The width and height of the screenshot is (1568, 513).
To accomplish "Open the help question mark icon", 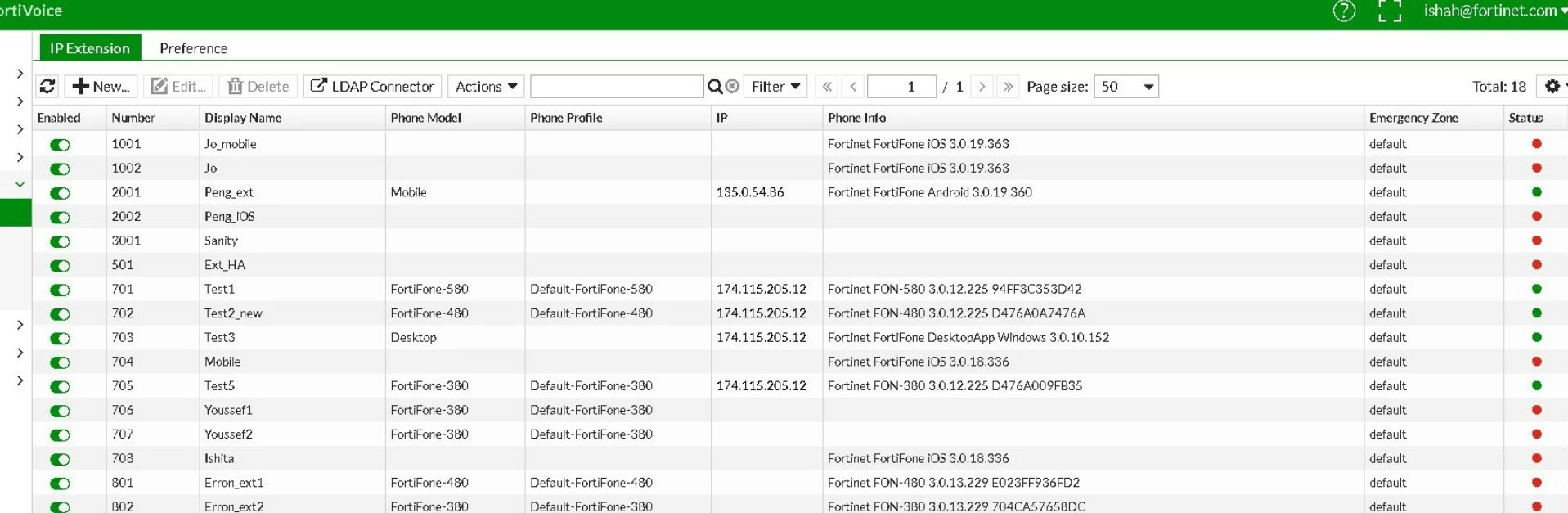I will click(x=1344, y=11).
